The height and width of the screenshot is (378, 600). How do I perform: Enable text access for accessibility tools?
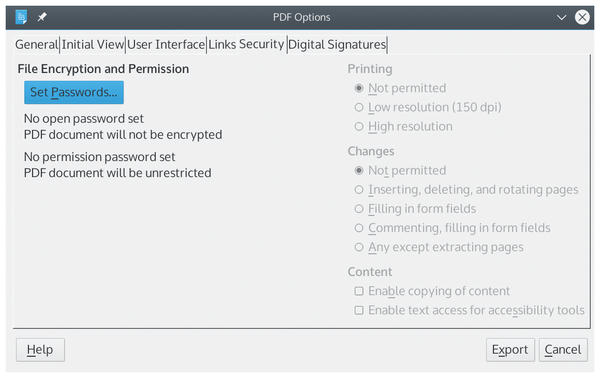point(470,310)
